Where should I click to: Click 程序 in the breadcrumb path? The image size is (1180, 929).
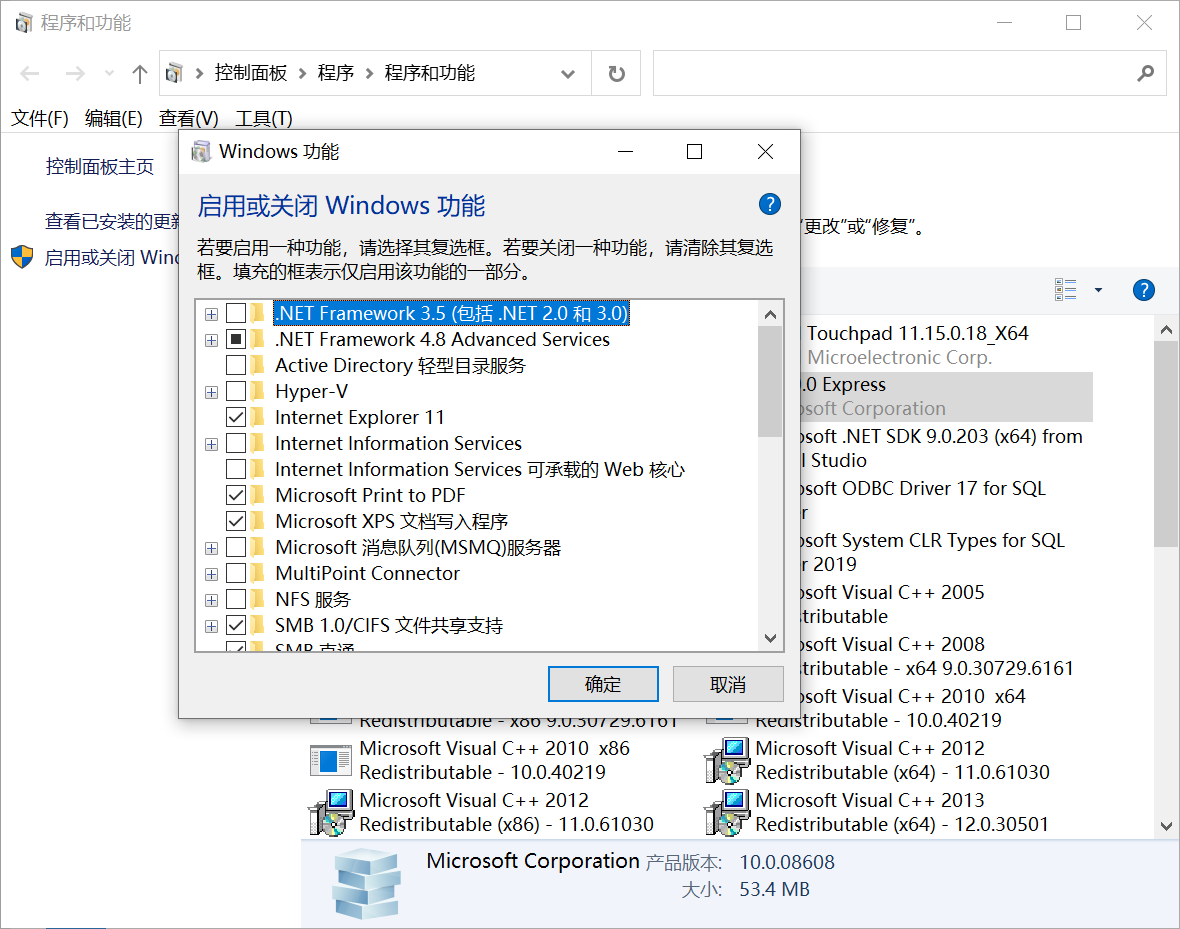tap(336, 73)
